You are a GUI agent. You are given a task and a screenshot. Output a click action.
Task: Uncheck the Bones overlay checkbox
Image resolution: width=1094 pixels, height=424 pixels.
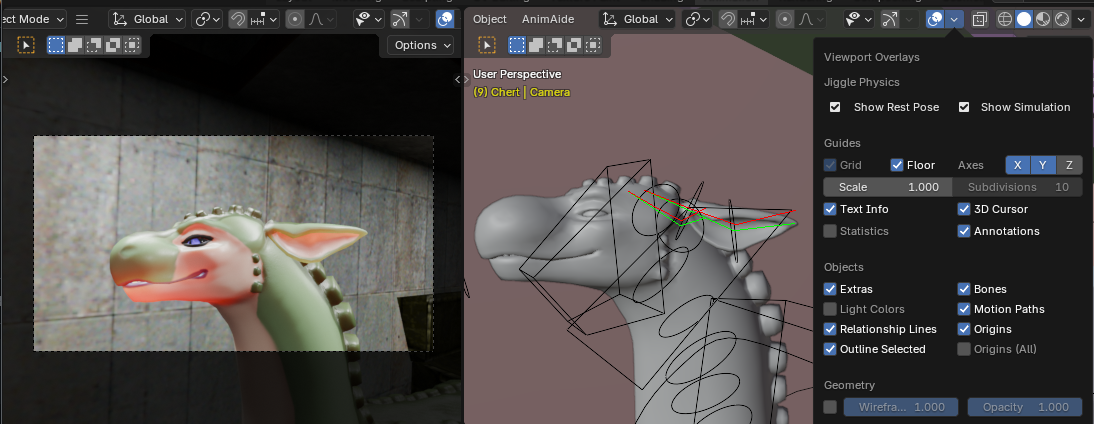click(x=964, y=289)
